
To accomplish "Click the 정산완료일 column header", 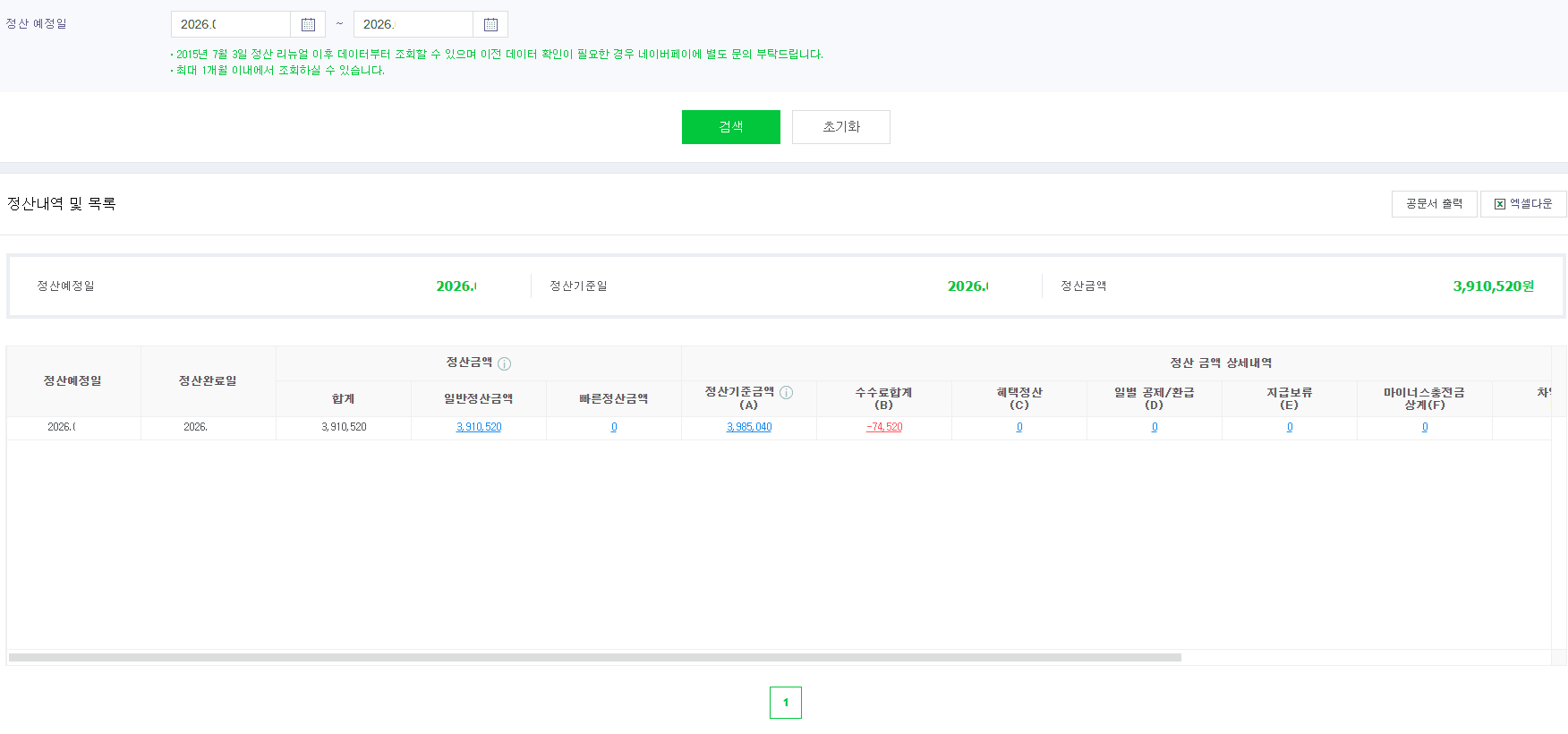I will coord(209,381).
